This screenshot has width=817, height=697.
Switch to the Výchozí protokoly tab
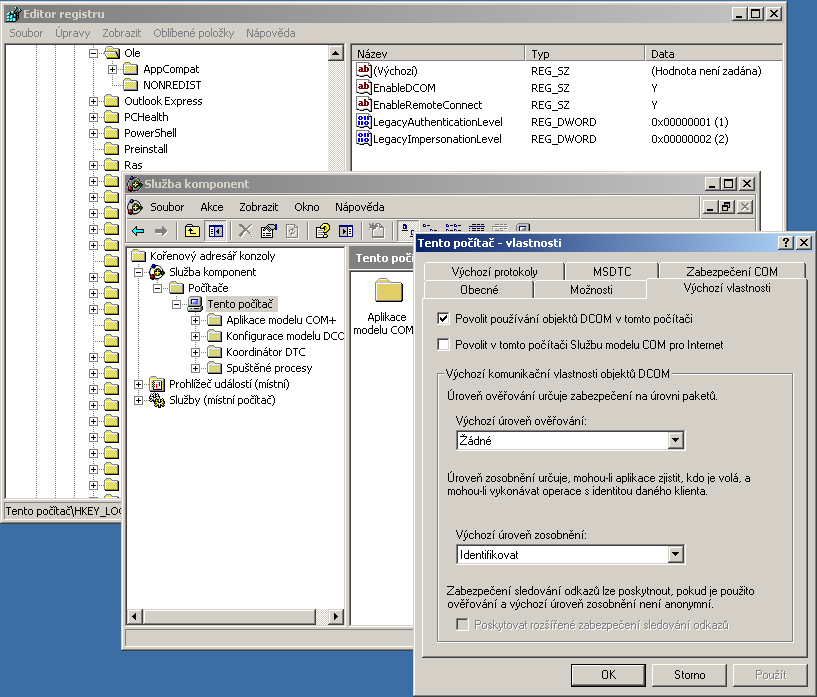pyautogui.click(x=494, y=271)
